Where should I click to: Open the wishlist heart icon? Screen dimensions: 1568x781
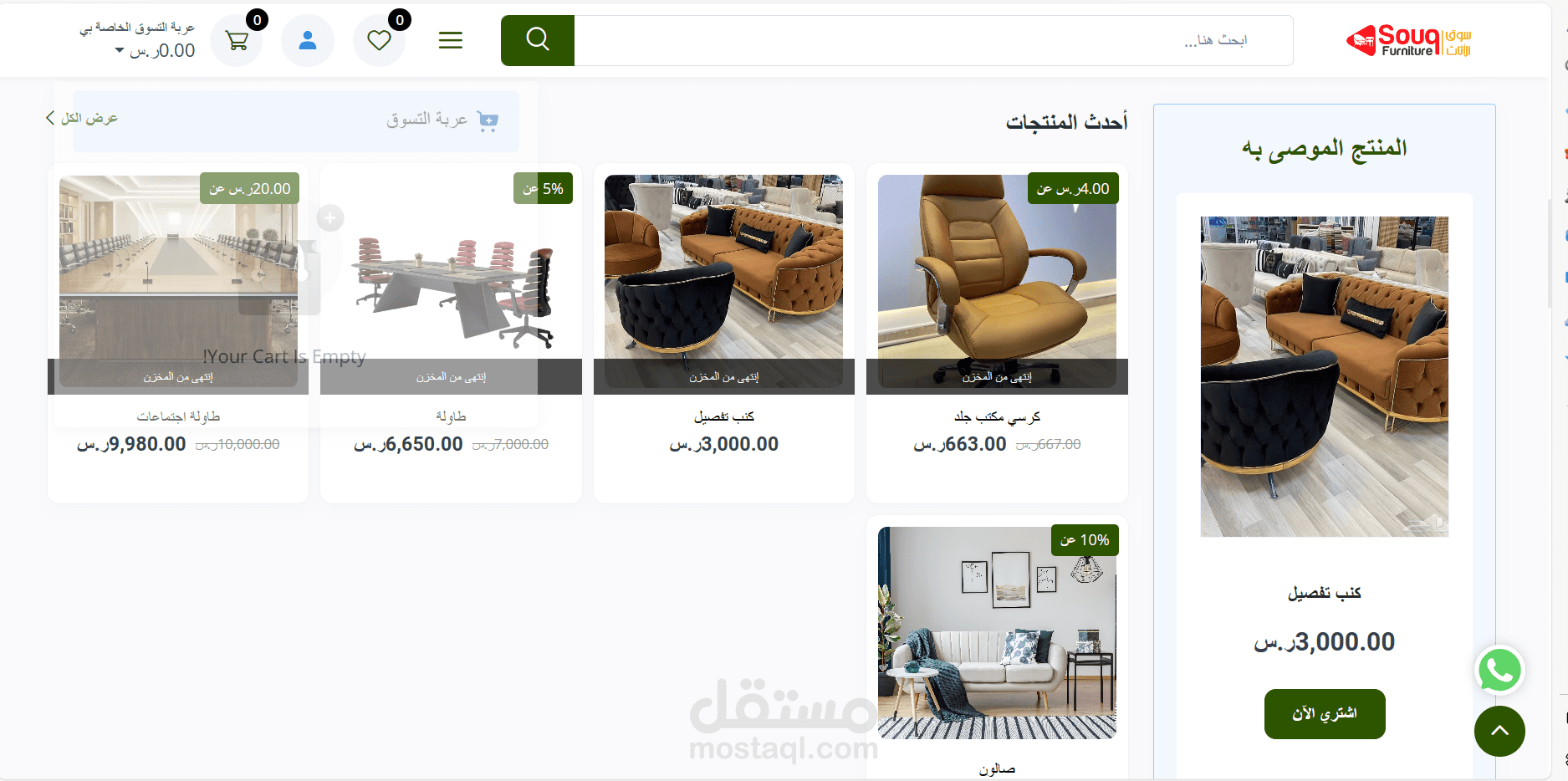click(x=379, y=40)
